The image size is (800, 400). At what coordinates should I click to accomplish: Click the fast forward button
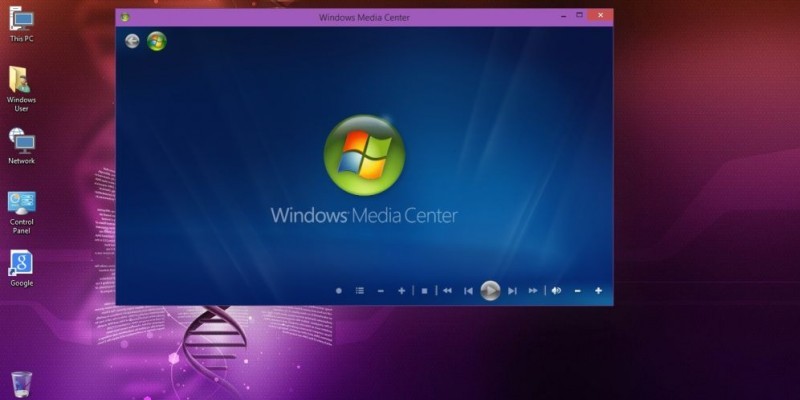pyautogui.click(x=533, y=291)
